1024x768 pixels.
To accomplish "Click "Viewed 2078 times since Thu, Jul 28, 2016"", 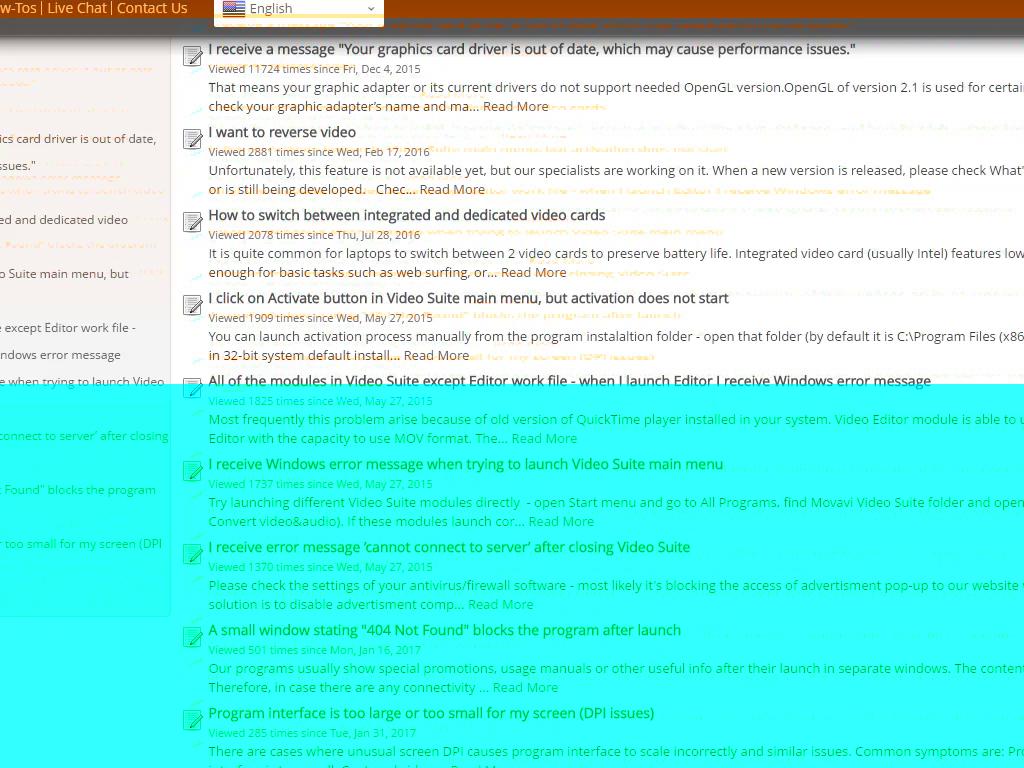I will 314,234.
